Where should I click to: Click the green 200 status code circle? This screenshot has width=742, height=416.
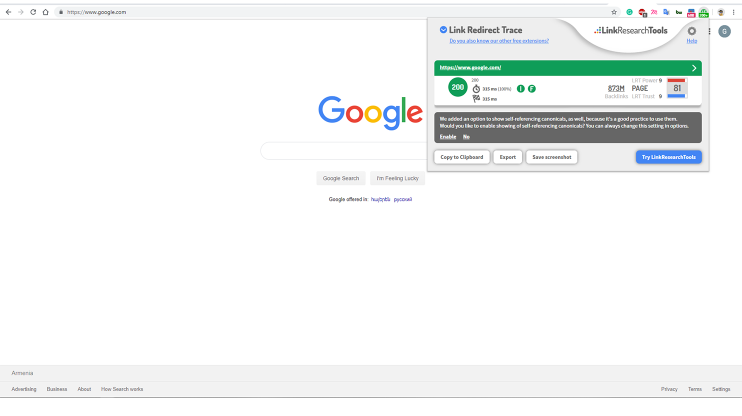[x=458, y=87]
